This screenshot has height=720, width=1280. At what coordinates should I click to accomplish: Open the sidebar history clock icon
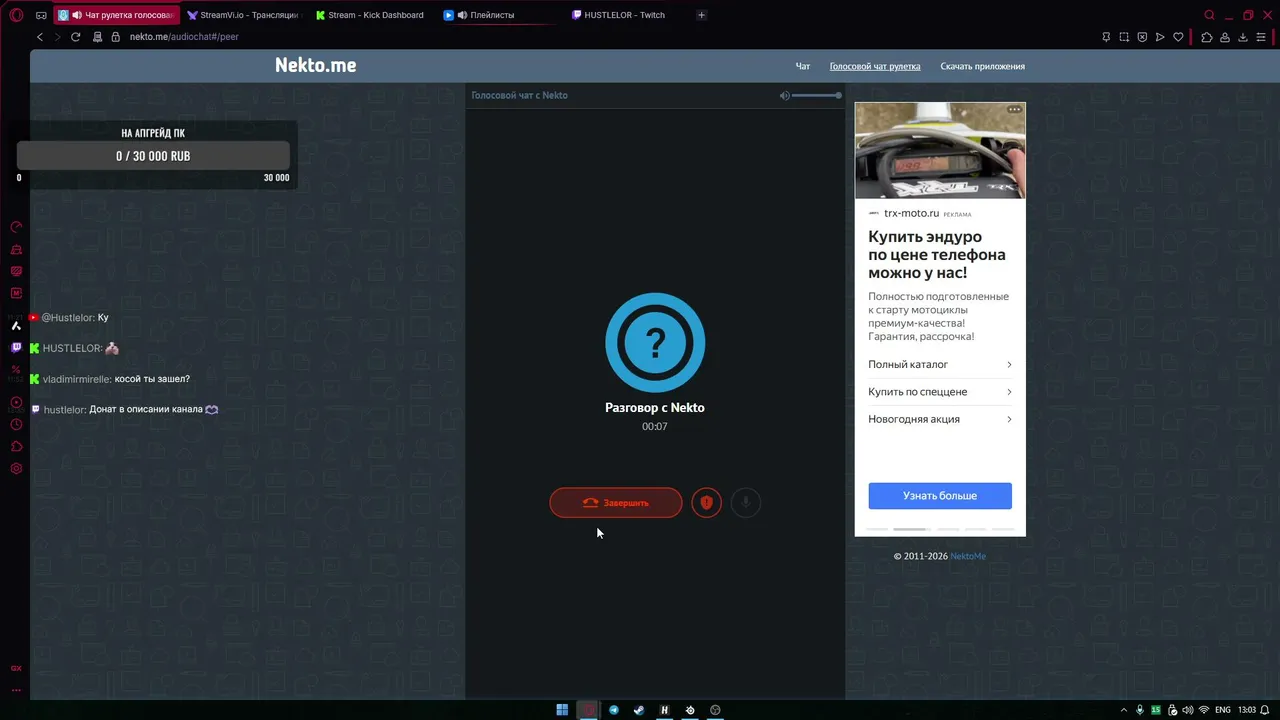point(16,424)
